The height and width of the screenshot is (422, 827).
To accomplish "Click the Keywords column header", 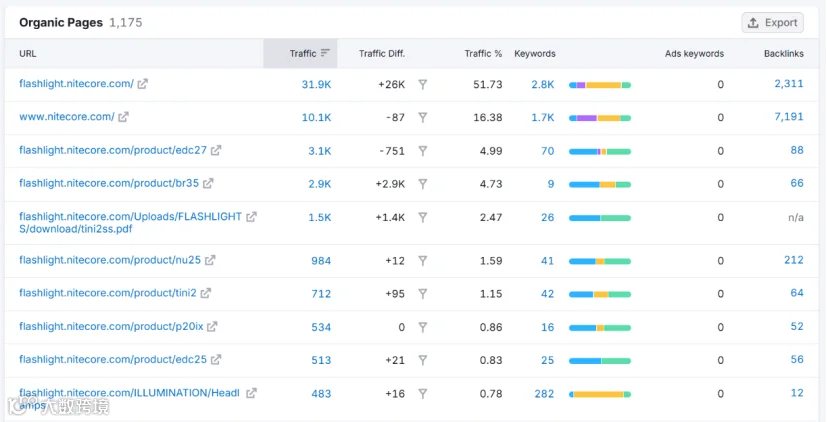I will coord(535,53).
